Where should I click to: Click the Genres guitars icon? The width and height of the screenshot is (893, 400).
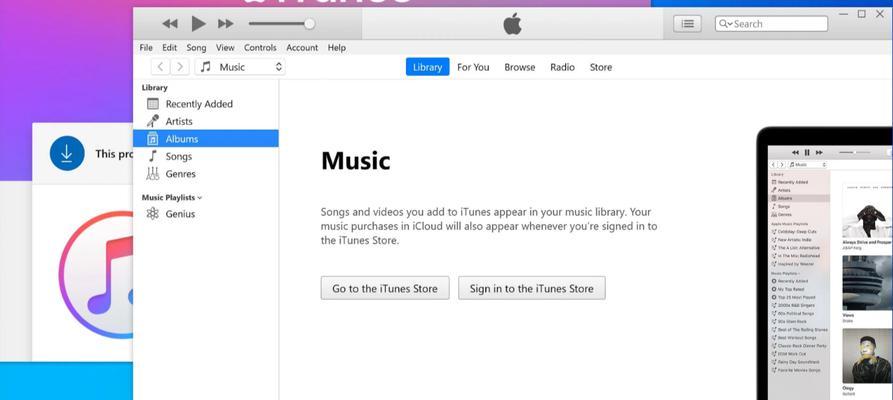[153, 174]
